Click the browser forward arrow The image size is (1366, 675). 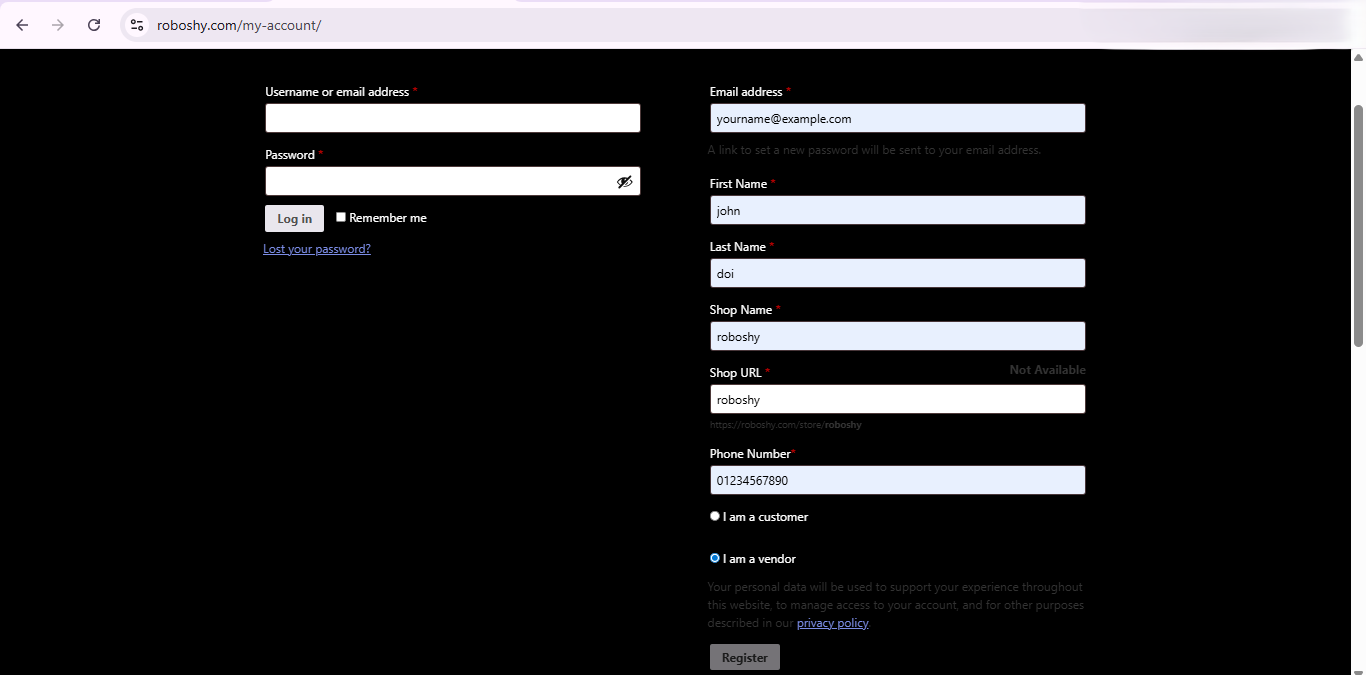58,25
